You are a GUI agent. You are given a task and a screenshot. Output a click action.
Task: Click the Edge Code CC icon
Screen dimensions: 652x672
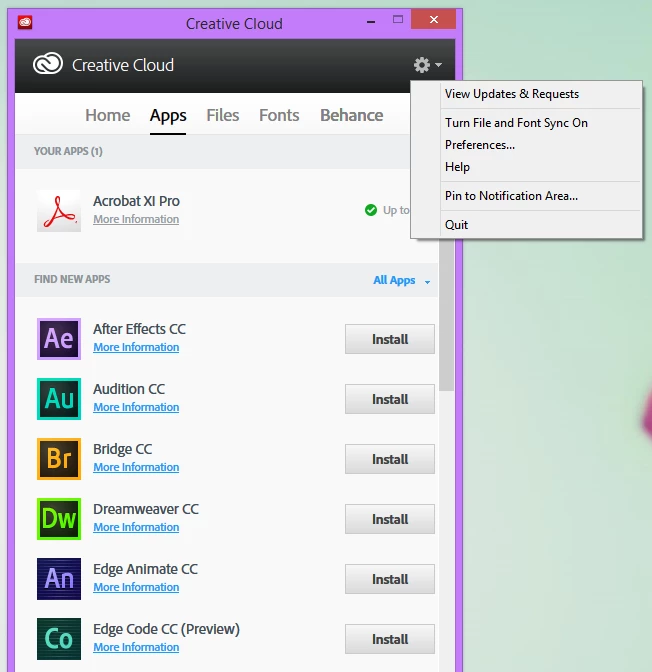pos(59,639)
